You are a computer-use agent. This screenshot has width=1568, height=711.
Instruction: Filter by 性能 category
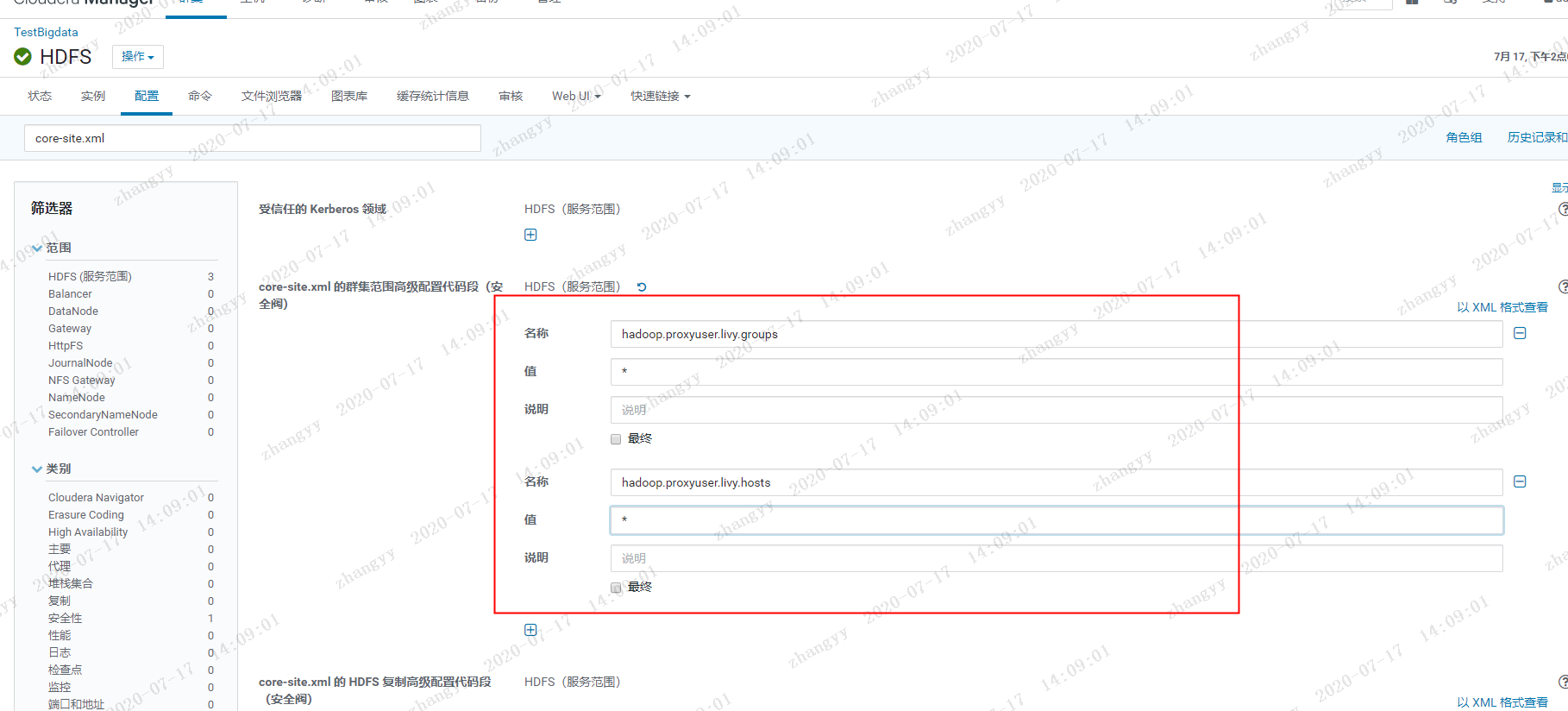(x=60, y=636)
